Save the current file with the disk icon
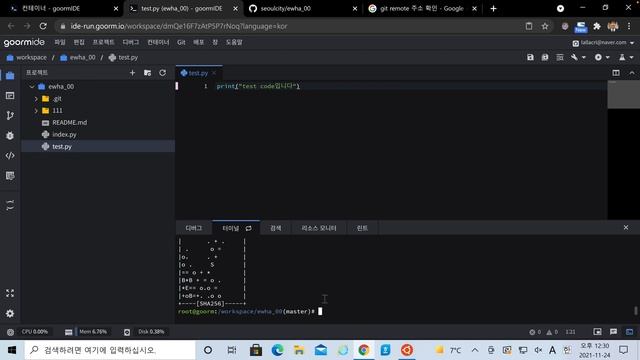The height and width of the screenshot is (360, 640). click(x=530, y=58)
